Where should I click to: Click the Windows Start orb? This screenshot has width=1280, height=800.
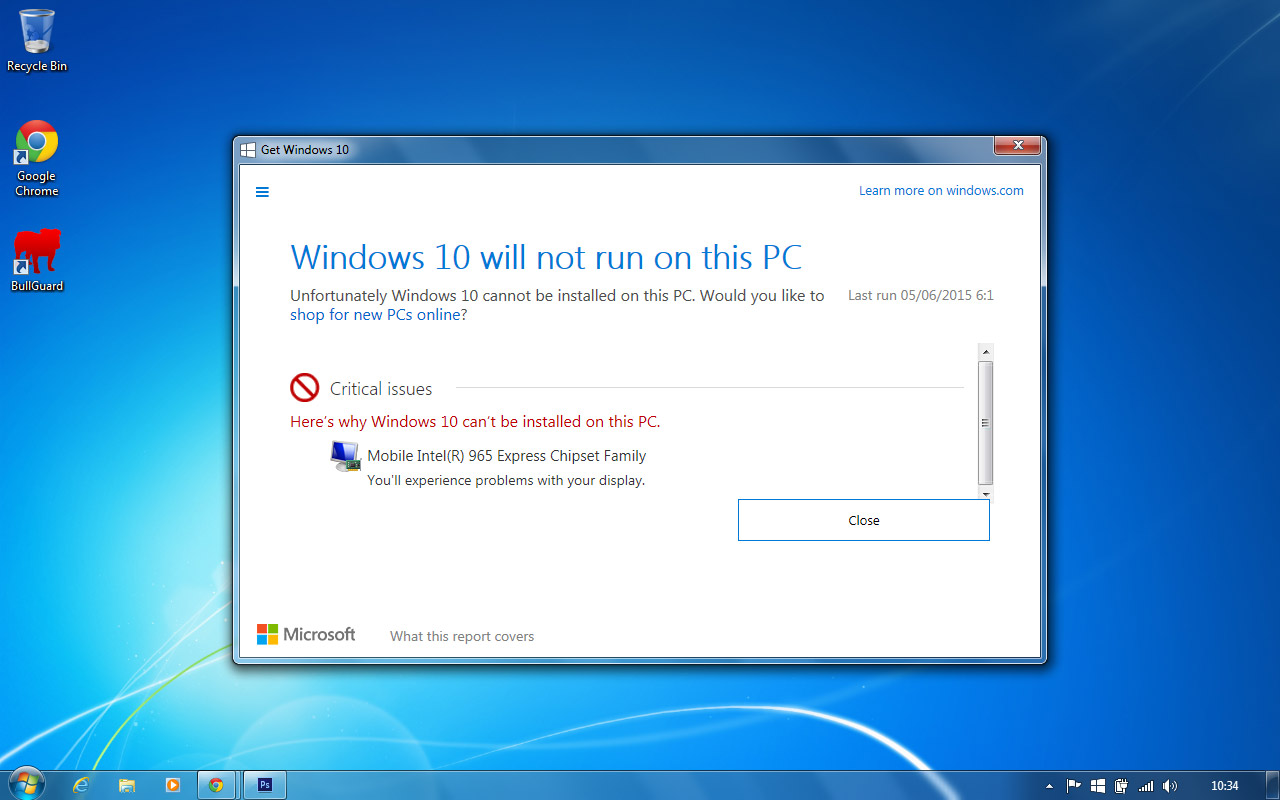coord(26,785)
